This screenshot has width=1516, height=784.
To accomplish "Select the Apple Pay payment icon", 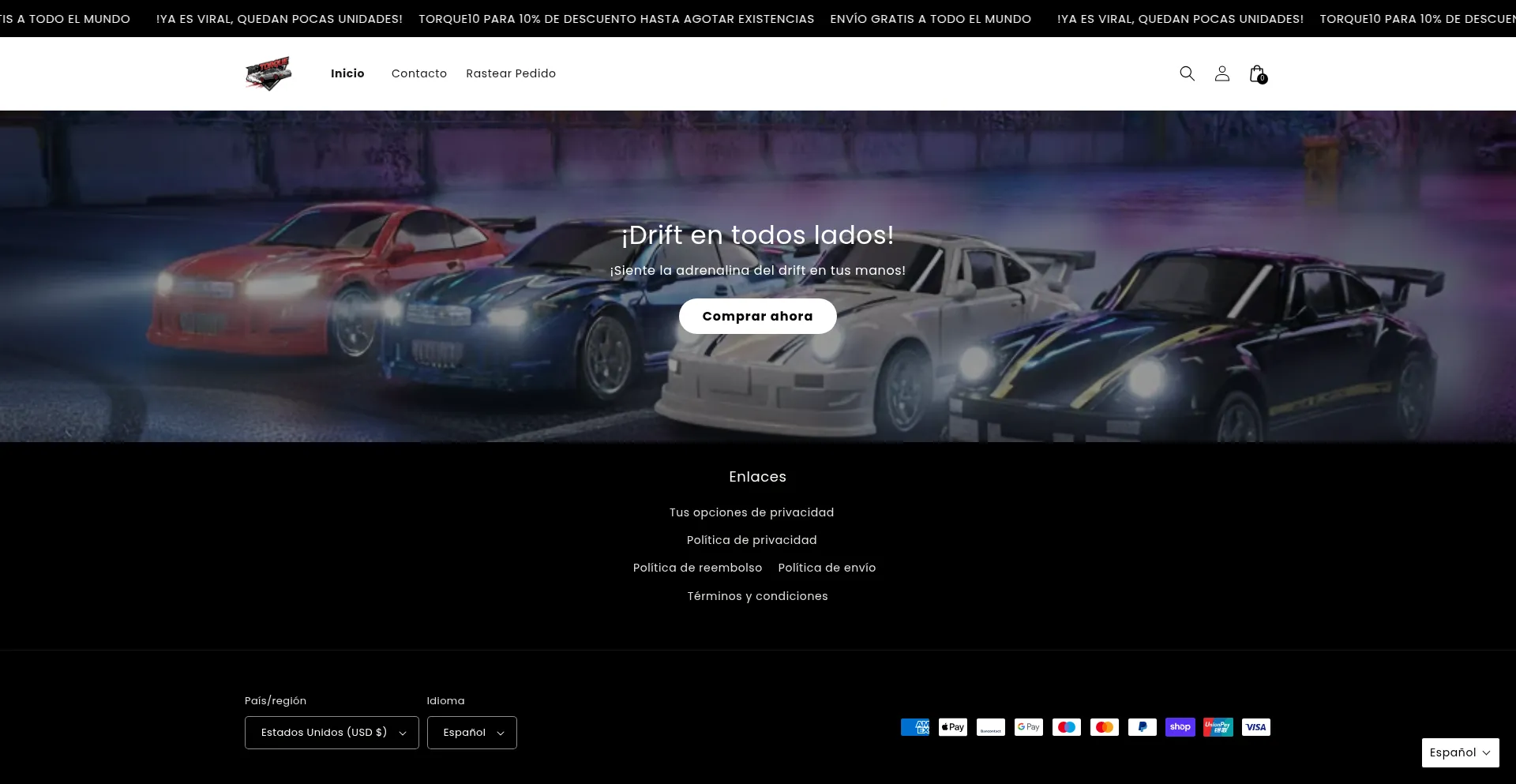I will [952, 727].
